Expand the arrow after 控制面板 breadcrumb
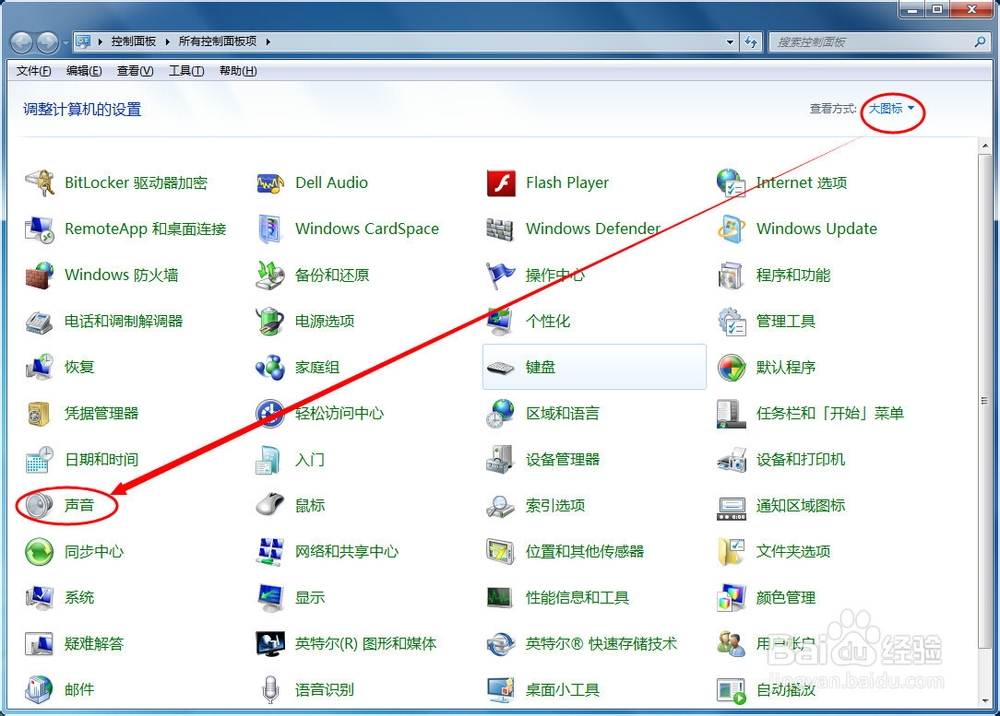Screen dimensions: 1000x716 coord(167,41)
